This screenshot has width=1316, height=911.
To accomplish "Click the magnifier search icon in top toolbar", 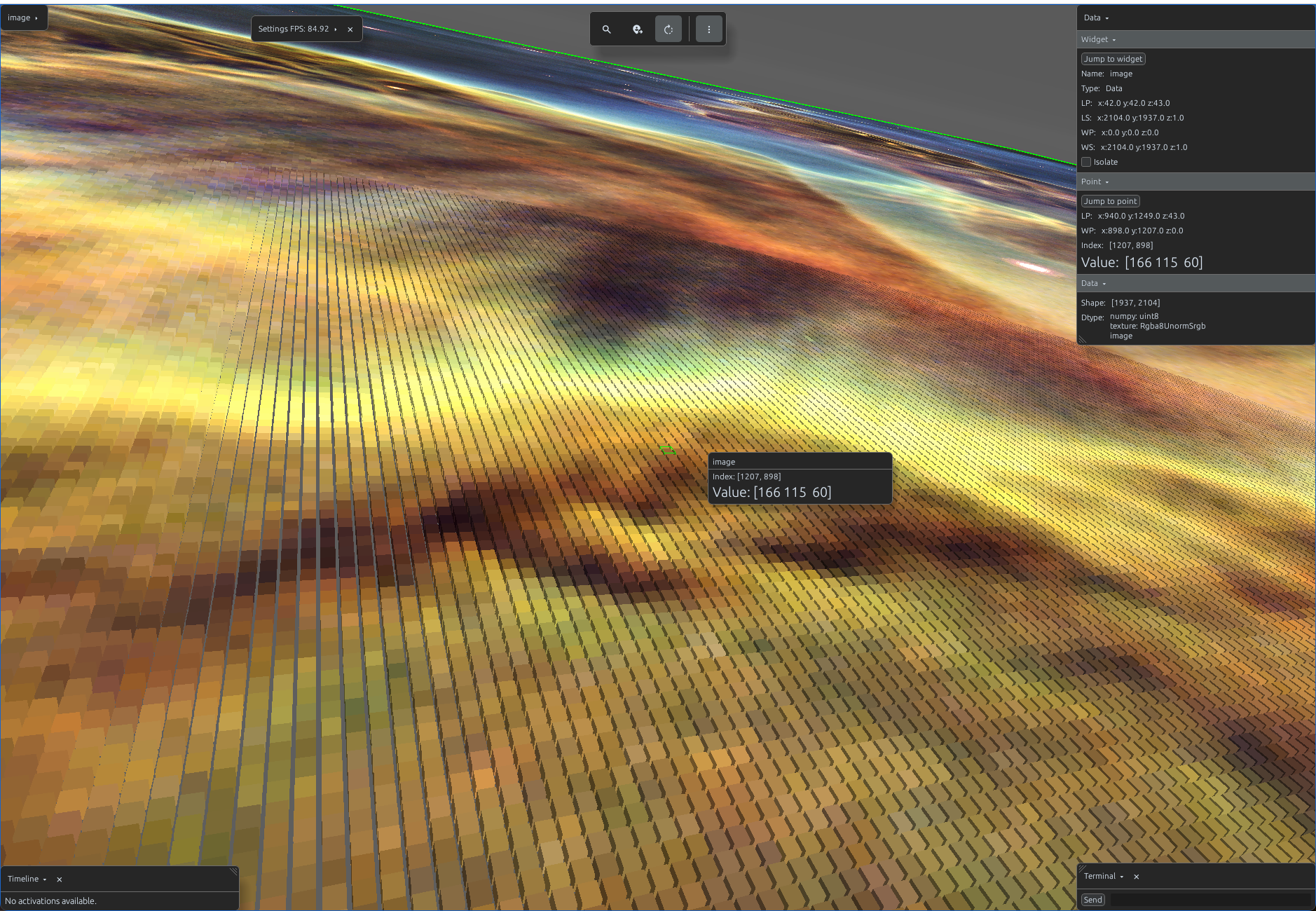I will pos(607,29).
